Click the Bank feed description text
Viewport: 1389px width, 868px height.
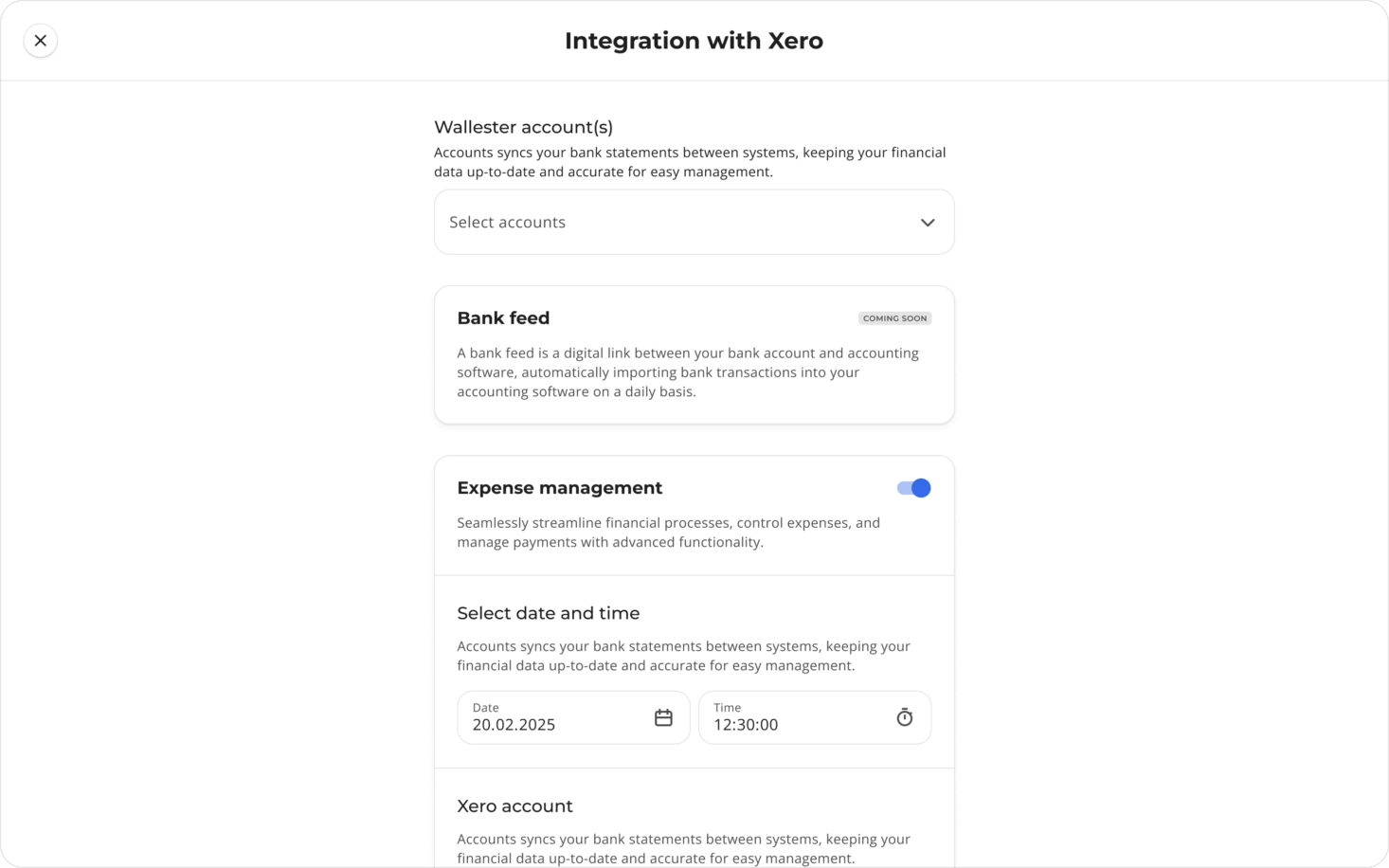tap(687, 372)
